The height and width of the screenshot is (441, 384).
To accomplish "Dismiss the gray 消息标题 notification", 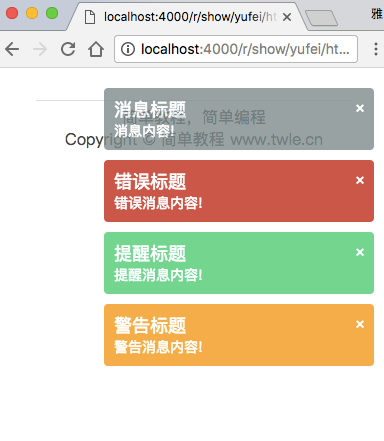I will tap(360, 108).
